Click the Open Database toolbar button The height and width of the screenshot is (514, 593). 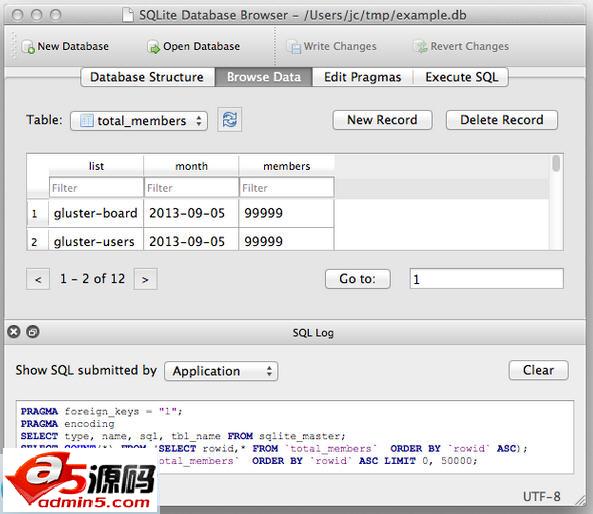pyautogui.click(x=194, y=47)
